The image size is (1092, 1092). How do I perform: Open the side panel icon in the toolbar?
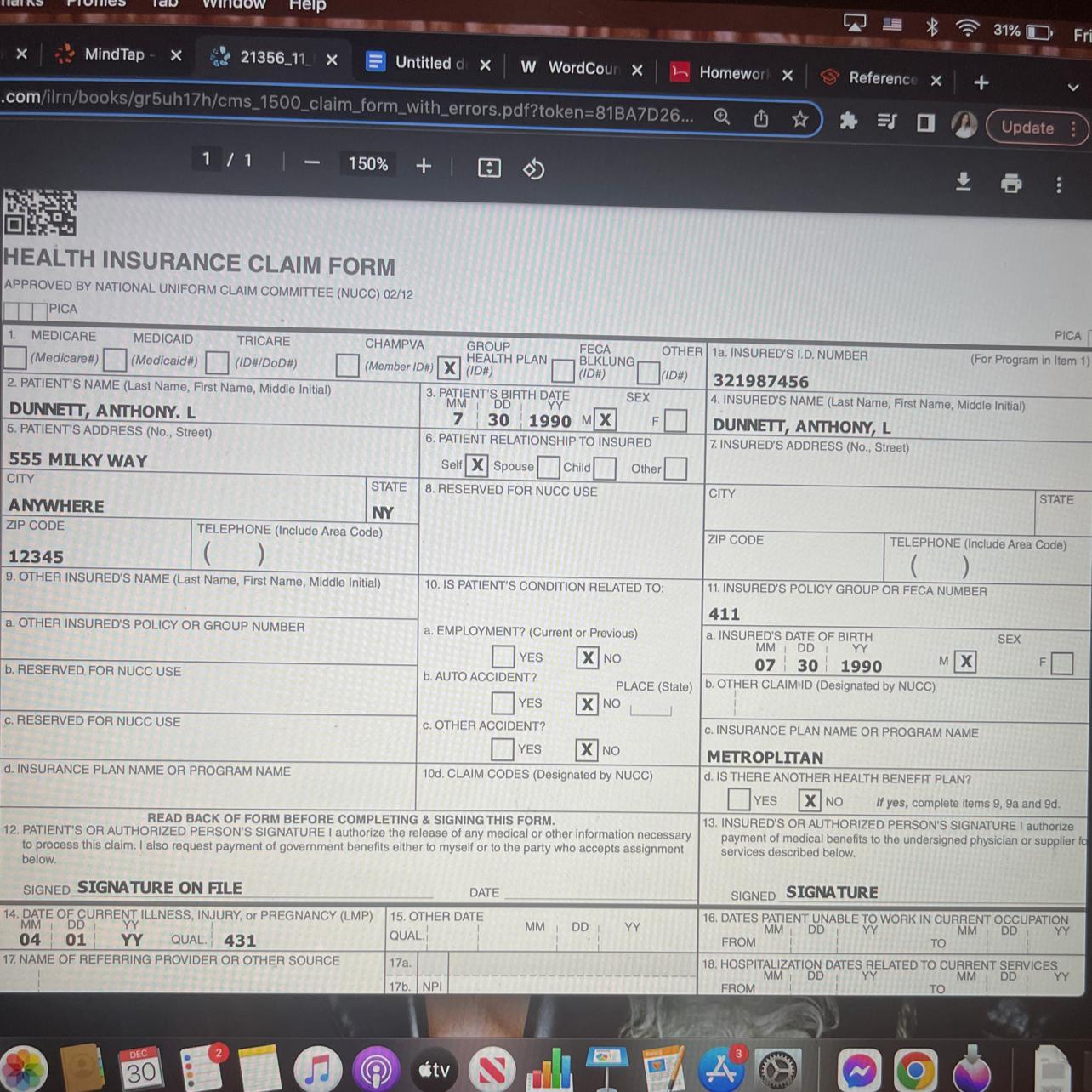[924, 122]
